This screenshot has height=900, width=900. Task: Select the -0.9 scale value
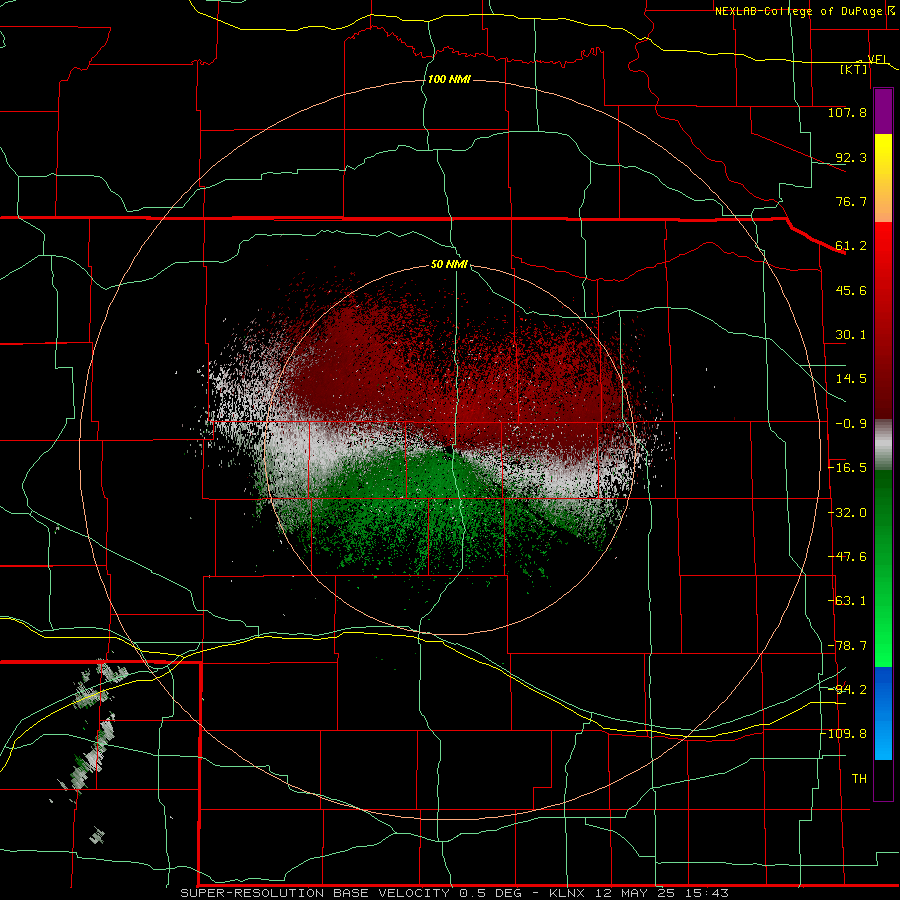pyautogui.click(x=851, y=424)
